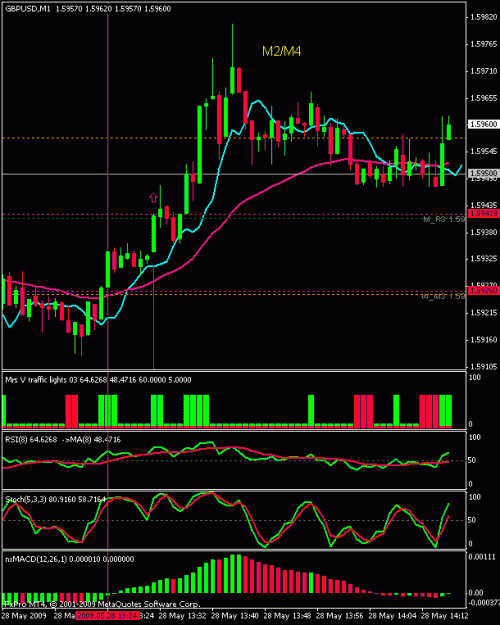Viewport: 500px width, 625px height.
Task: Select the Mrs V traffic lights indicator label
Action: click(x=98, y=380)
